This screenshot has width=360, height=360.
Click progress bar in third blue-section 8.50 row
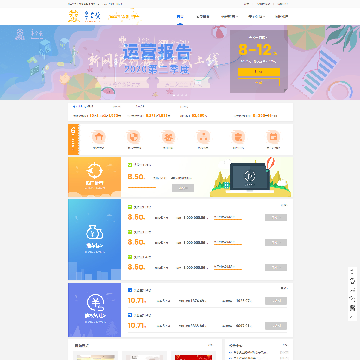tap(228, 269)
